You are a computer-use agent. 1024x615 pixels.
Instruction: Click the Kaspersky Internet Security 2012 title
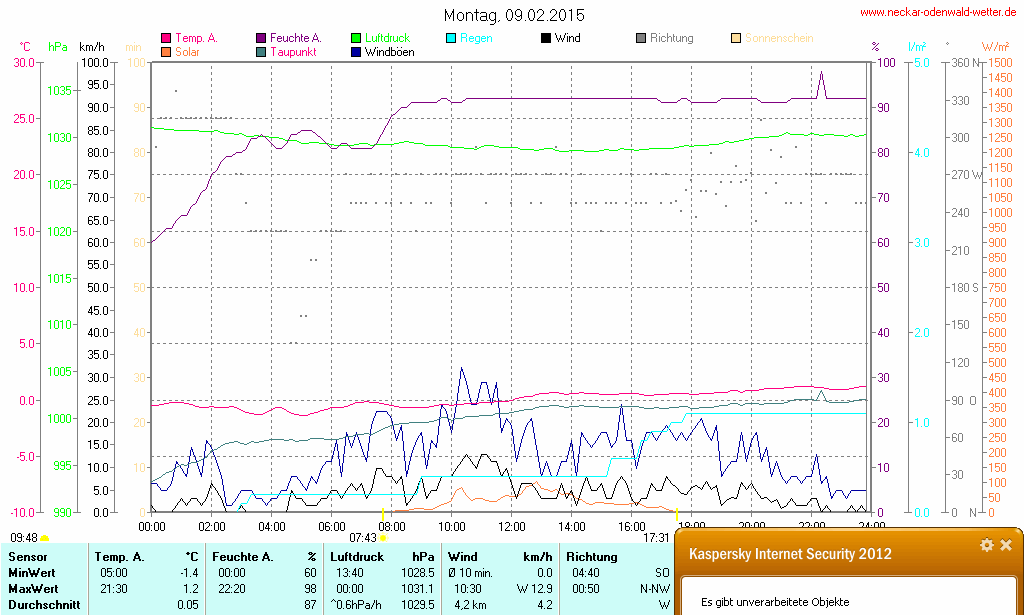790,554
